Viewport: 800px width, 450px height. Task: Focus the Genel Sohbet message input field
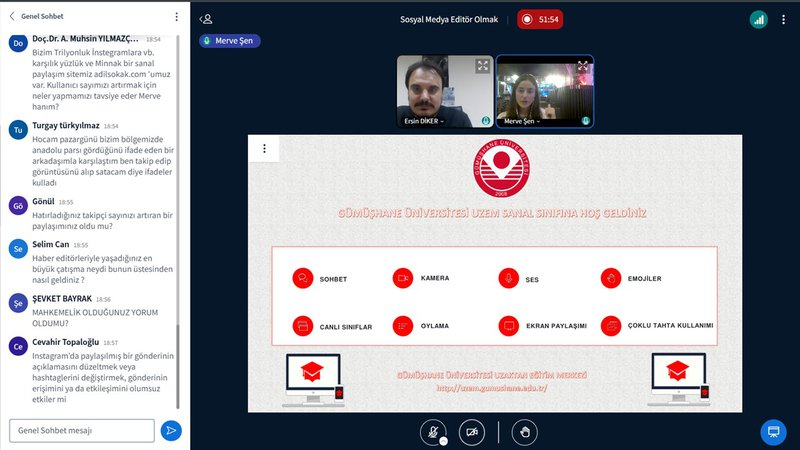(x=82, y=430)
